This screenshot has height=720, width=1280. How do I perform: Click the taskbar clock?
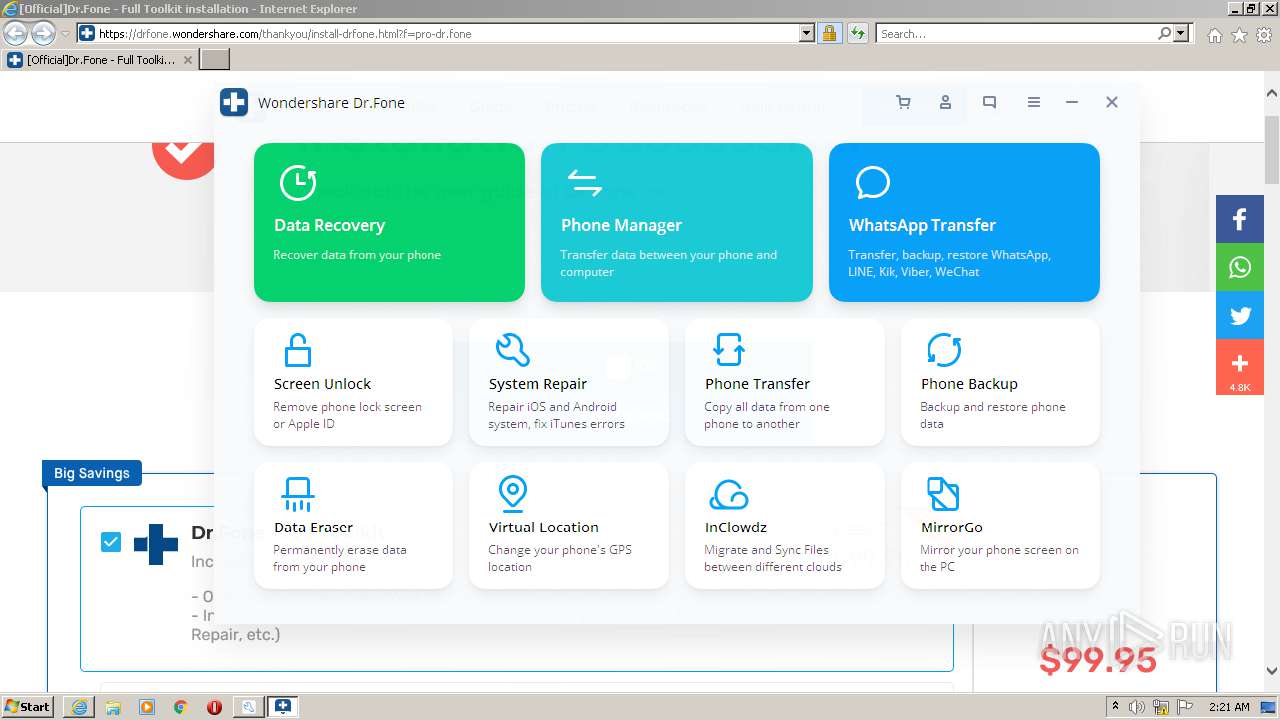point(1230,707)
